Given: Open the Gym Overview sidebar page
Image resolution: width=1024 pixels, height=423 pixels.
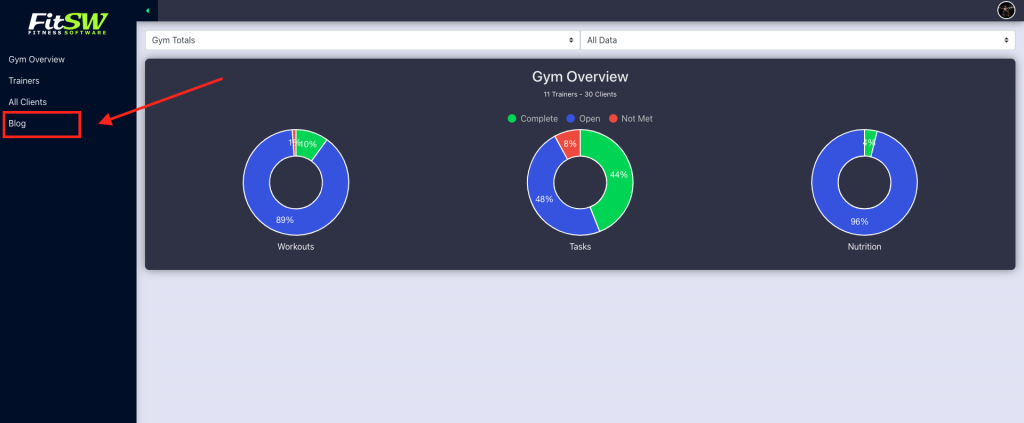Looking at the screenshot, I should coord(37,59).
